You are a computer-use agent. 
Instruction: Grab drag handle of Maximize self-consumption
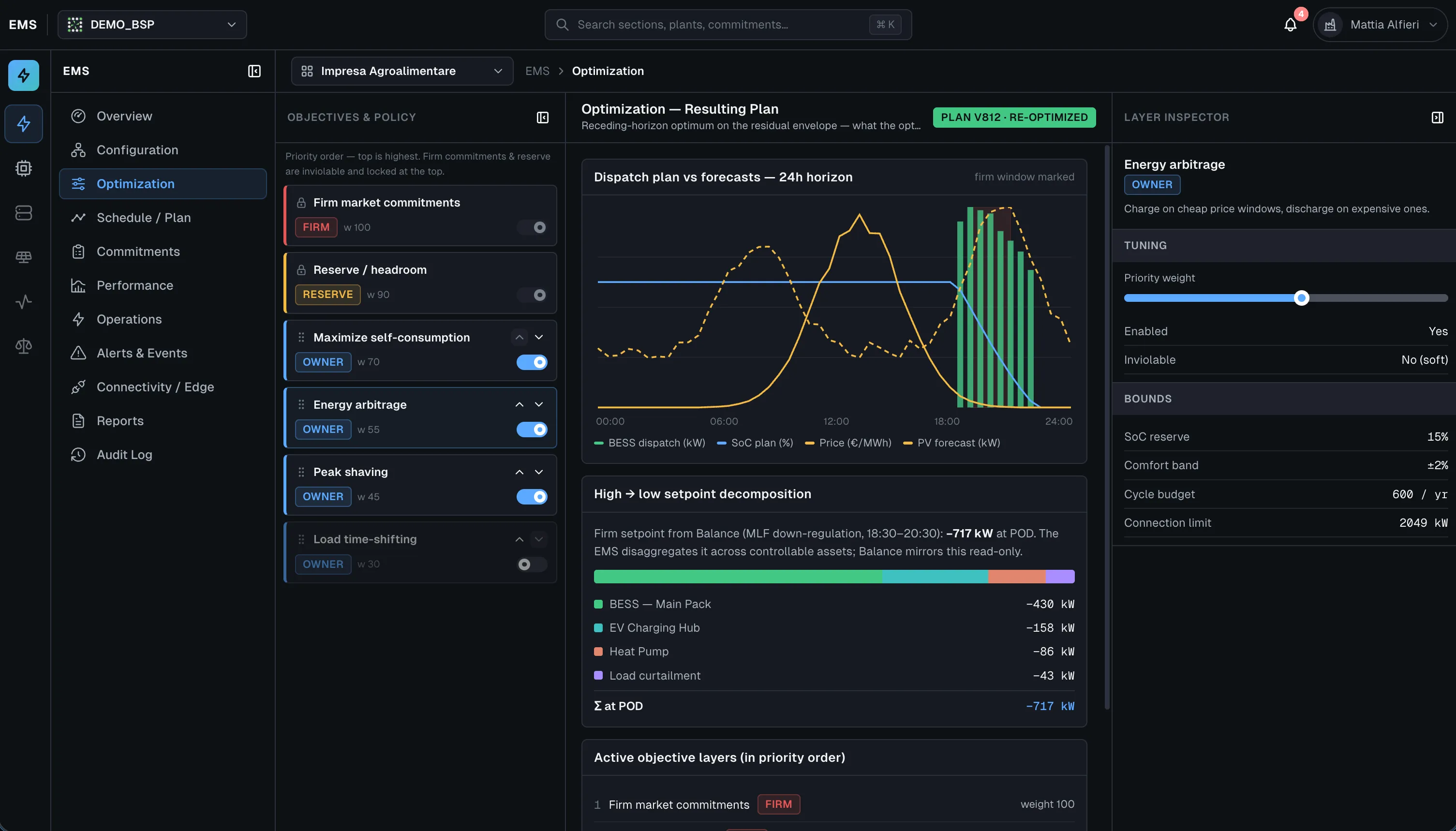301,337
